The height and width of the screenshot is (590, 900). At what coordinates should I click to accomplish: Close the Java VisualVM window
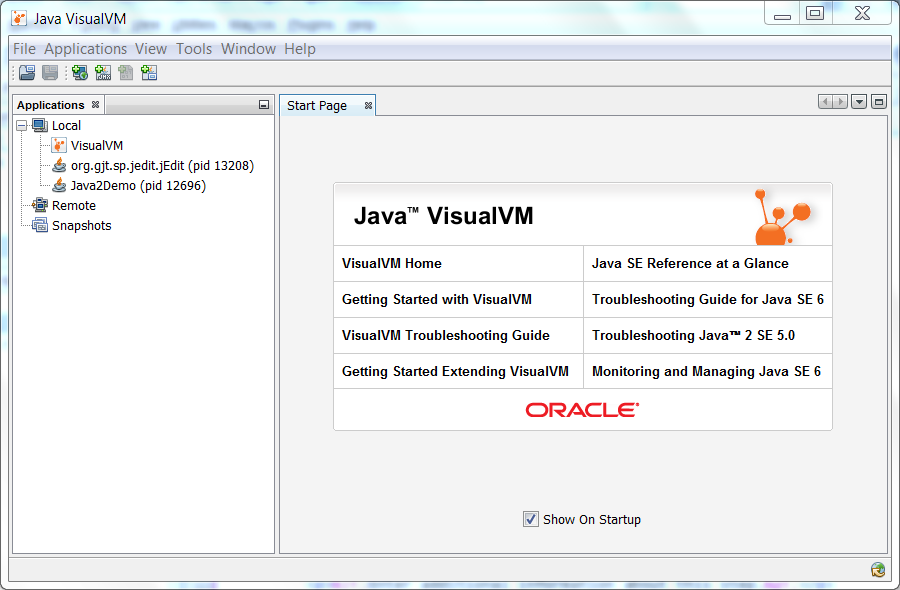[x=862, y=13]
